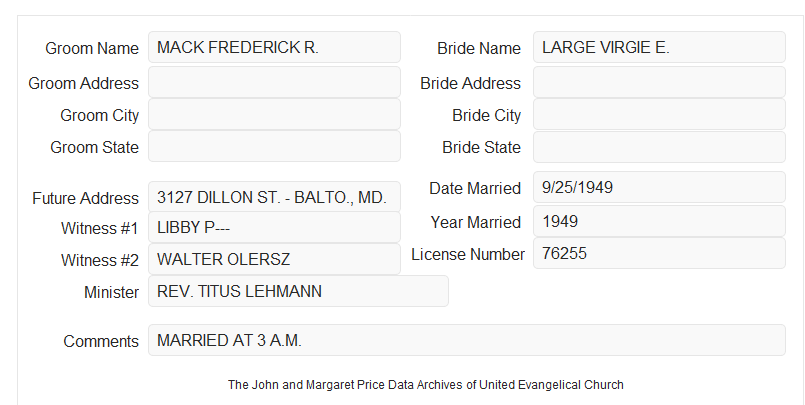The image size is (805, 405).
Task: Click the empty Bride Address field
Action: (659, 82)
